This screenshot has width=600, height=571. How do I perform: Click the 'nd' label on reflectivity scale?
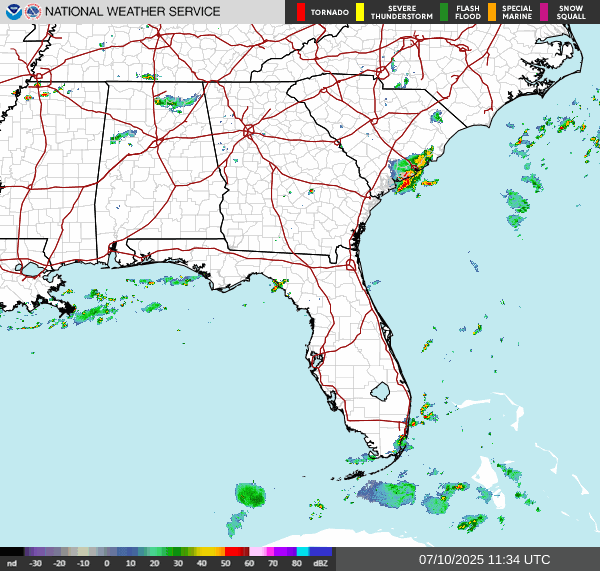[x=12, y=563]
